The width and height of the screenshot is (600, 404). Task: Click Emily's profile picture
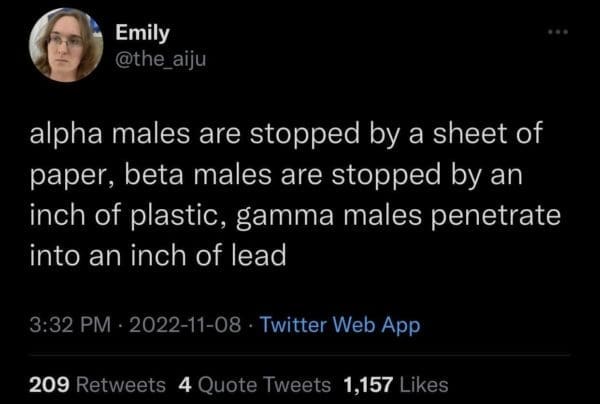[66, 45]
